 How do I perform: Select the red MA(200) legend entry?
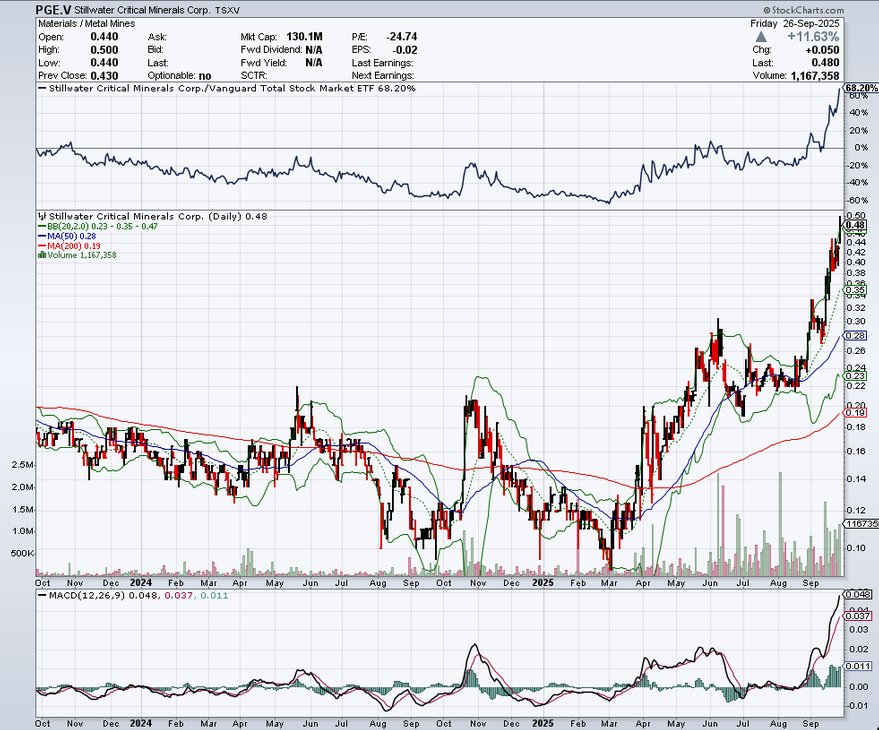click(72, 246)
